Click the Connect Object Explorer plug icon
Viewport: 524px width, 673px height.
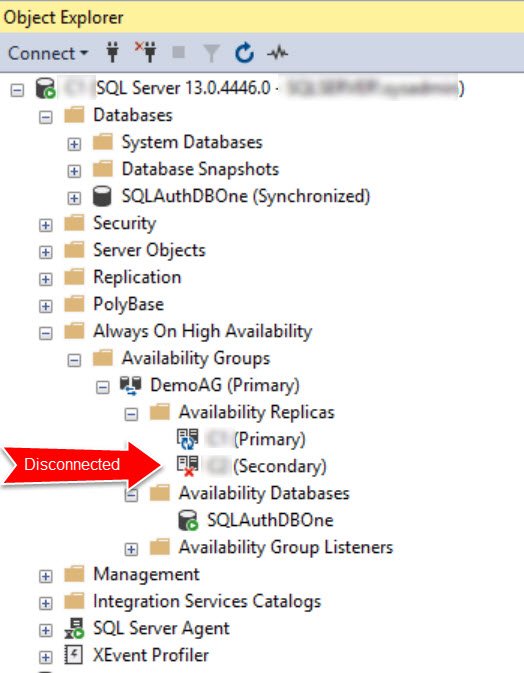coord(112,53)
